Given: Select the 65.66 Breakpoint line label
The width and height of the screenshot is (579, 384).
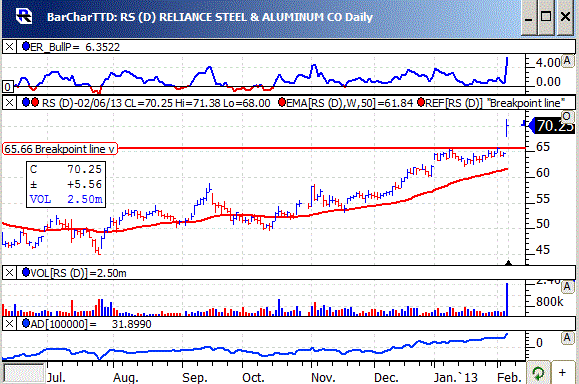Looking at the screenshot, I should pos(60,149).
